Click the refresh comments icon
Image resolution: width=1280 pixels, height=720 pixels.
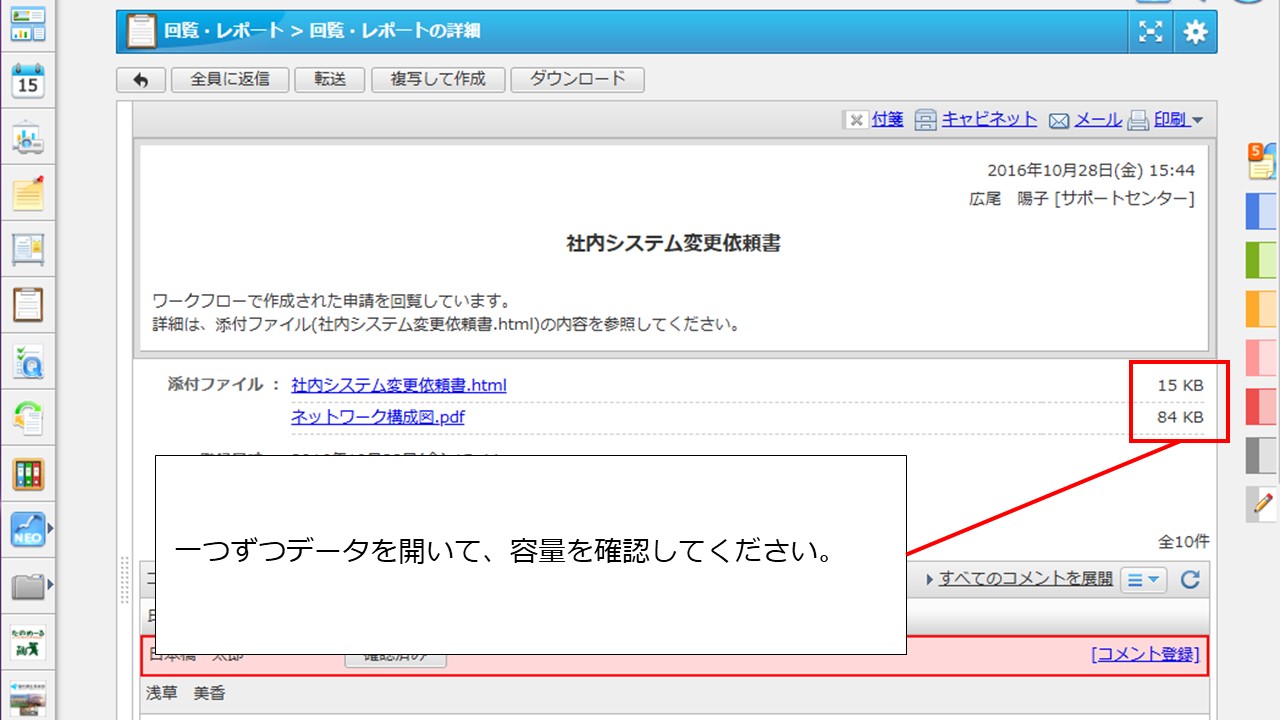[1190, 579]
